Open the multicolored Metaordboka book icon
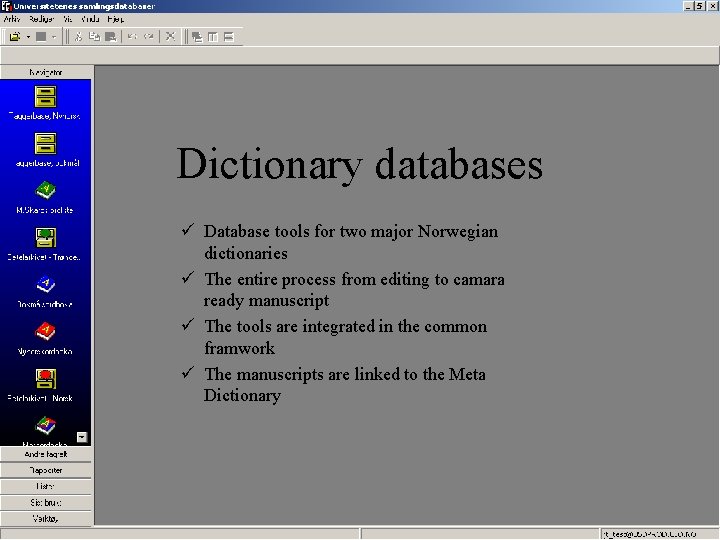The height and width of the screenshot is (540, 720). (45, 425)
